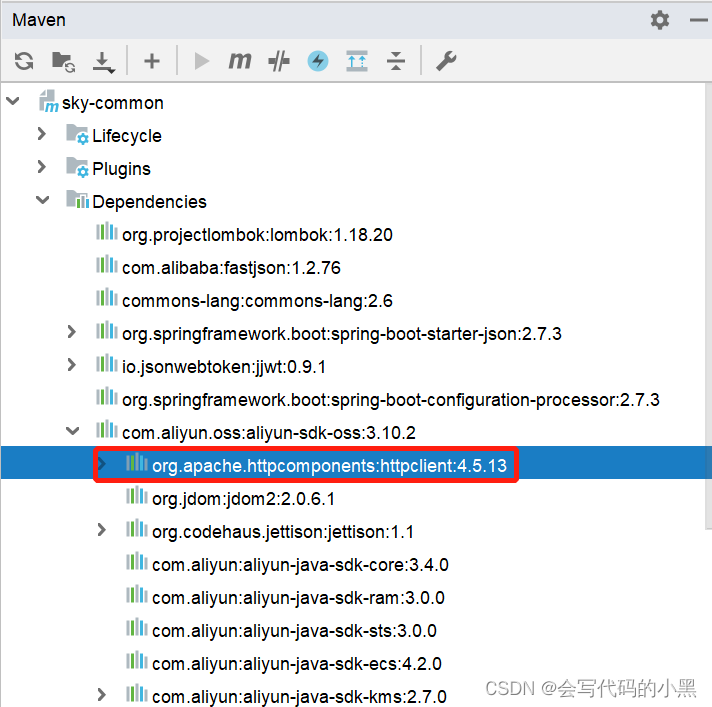The image size is (712, 707).
Task: Select org.apache.httpcomponents:httpclient:4.5.13
Action: click(329, 466)
